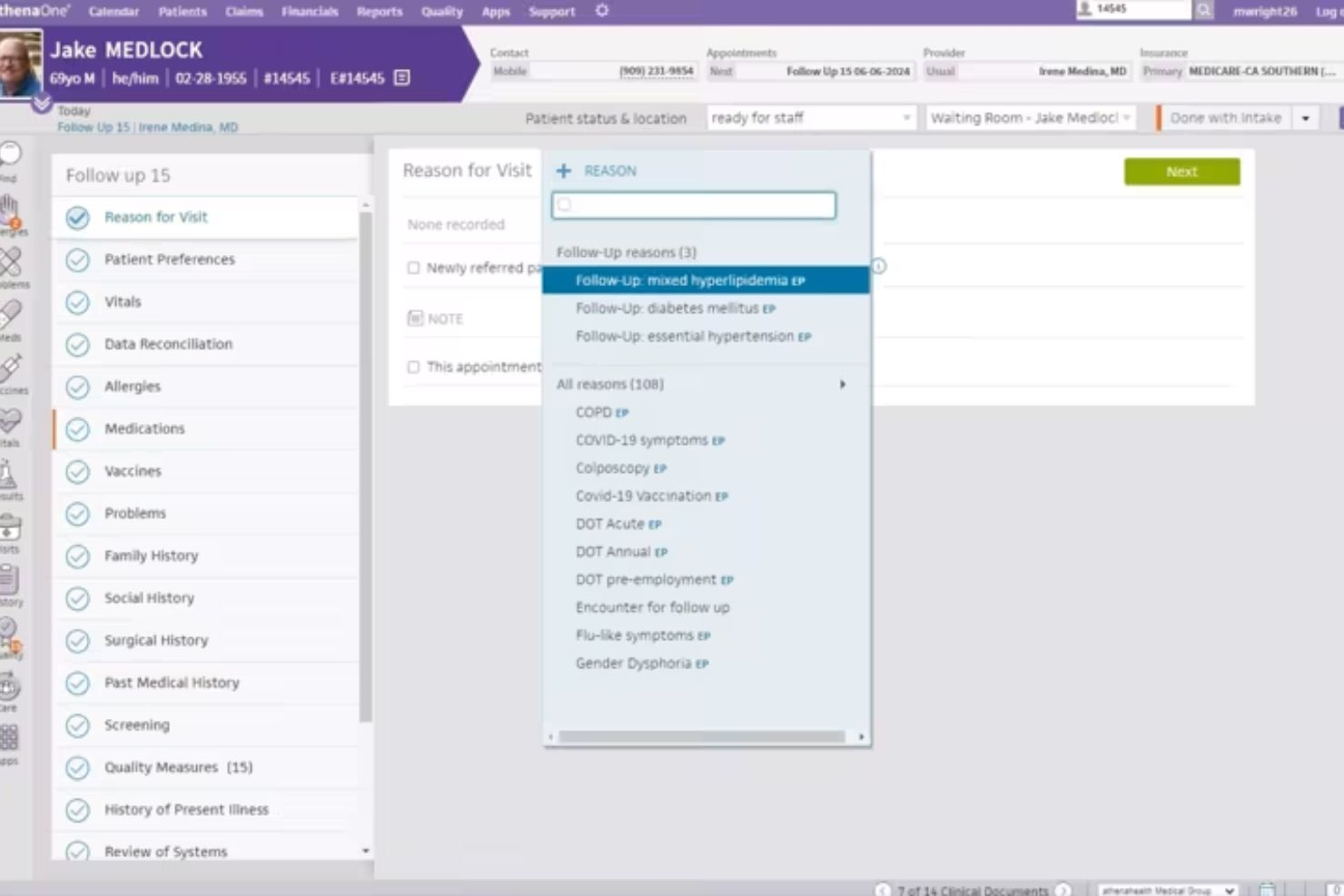Viewport: 1344px width, 896px height.
Task: Select COPD from all reasons
Action: coord(602,413)
